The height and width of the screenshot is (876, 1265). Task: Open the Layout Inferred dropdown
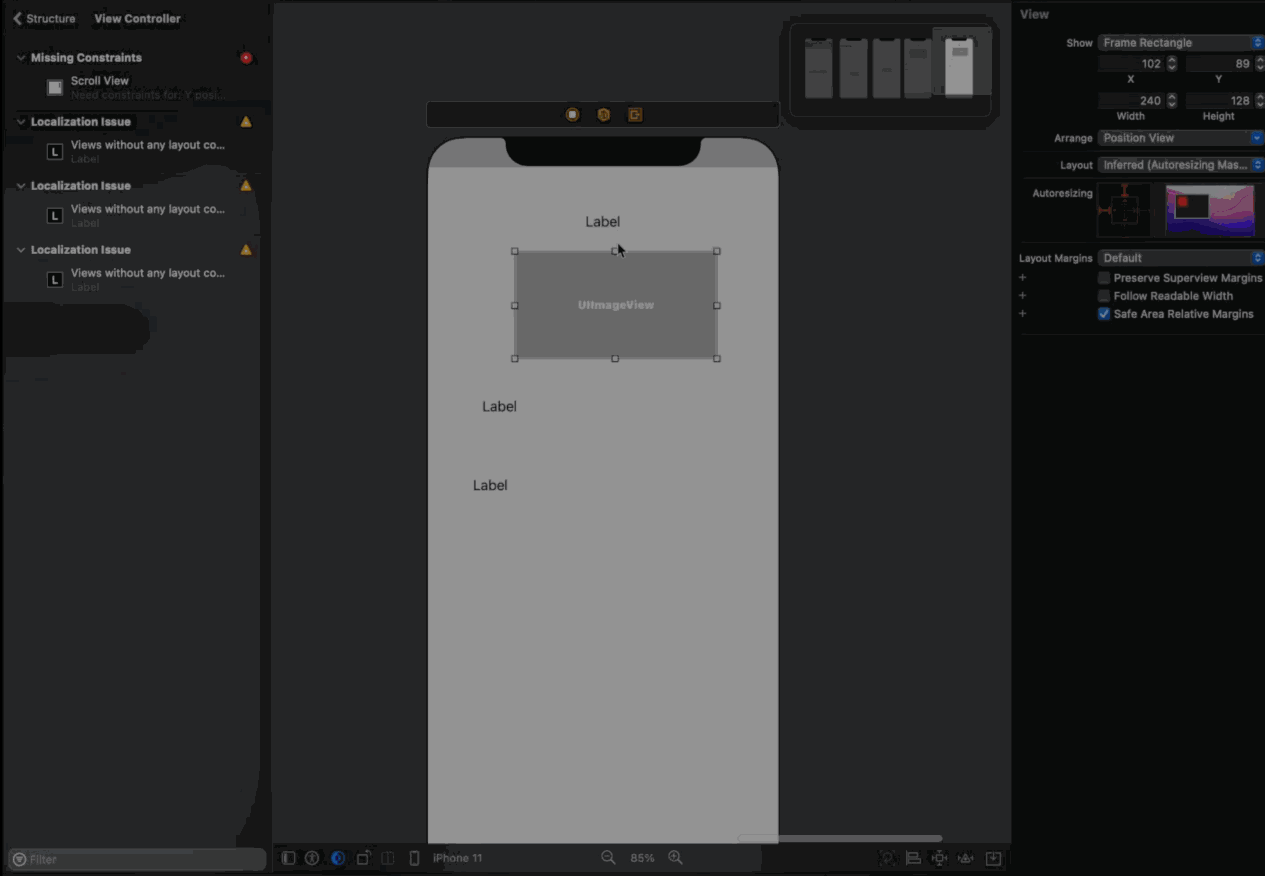coord(1181,165)
